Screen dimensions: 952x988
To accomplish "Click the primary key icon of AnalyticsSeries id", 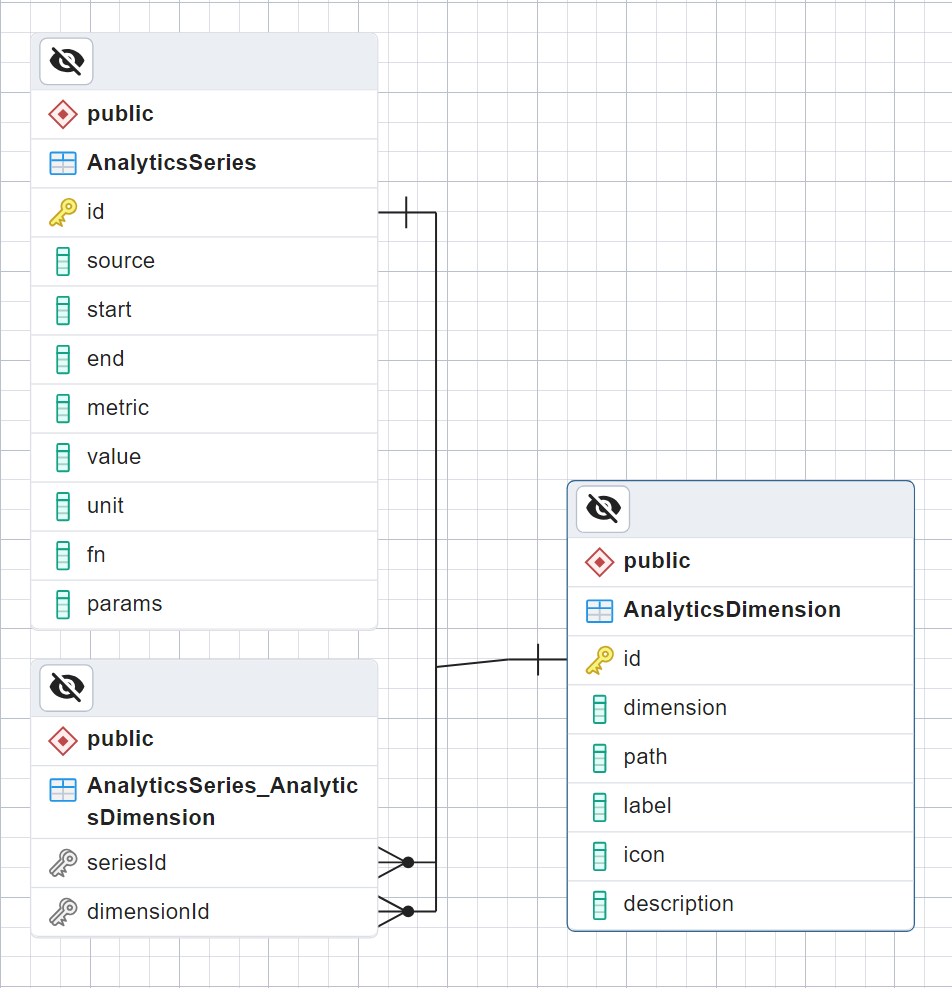I will (63, 212).
